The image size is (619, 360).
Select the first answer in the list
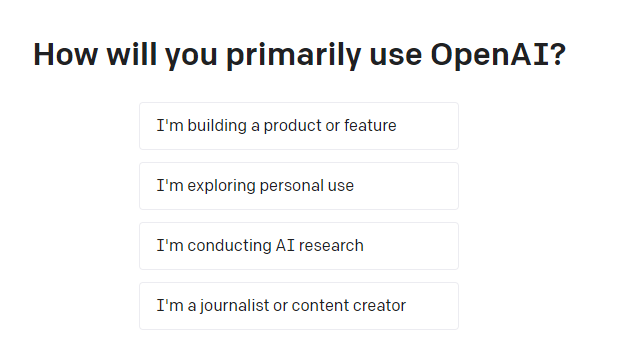click(299, 126)
